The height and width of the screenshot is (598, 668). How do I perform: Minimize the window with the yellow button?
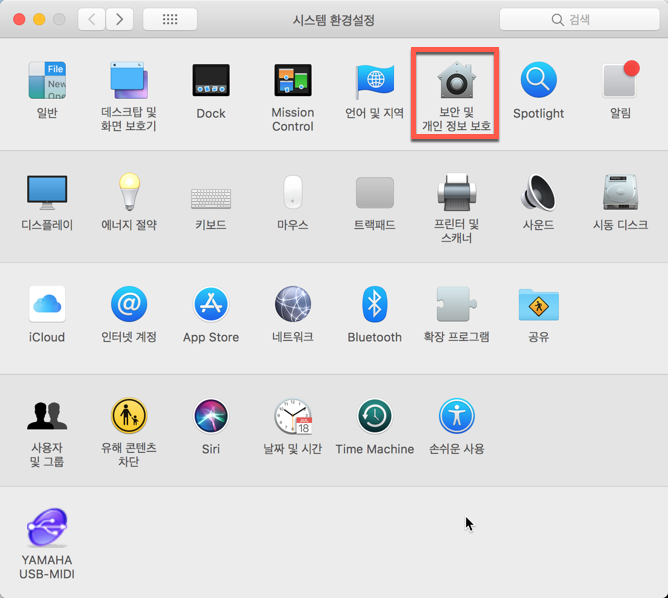click(x=39, y=19)
